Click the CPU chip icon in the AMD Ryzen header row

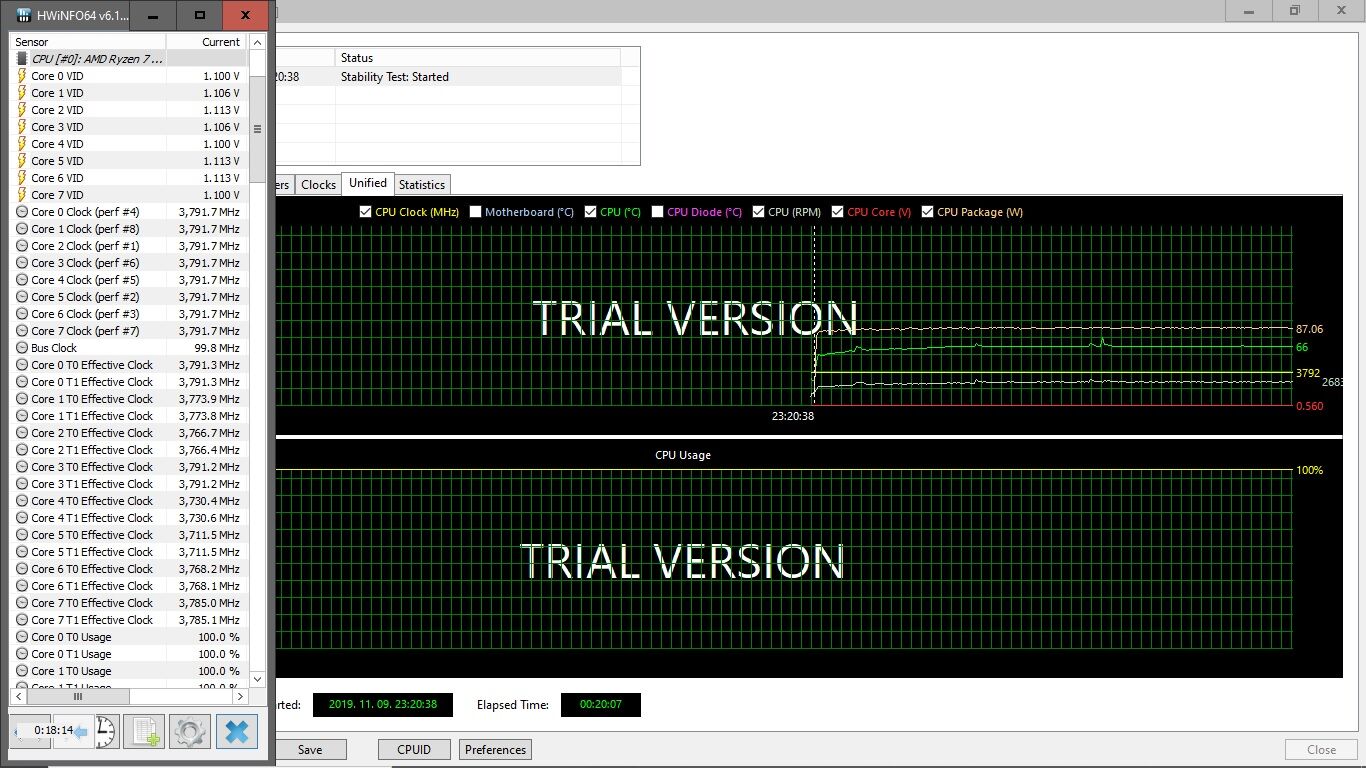(22, 59)
